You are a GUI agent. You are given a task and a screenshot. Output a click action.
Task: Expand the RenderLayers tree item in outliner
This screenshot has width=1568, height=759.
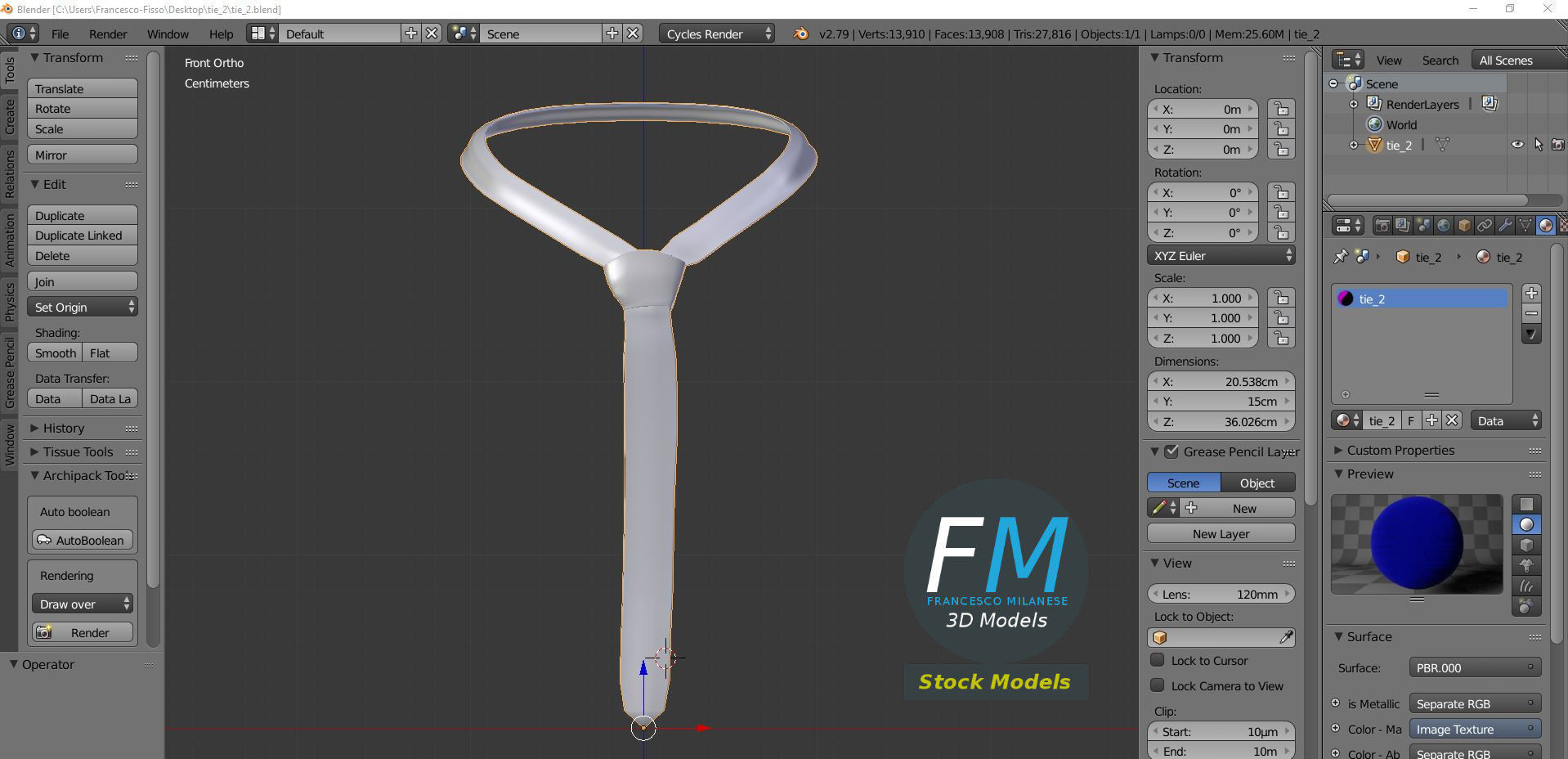pyautogui.click(x=1354, y=104)
